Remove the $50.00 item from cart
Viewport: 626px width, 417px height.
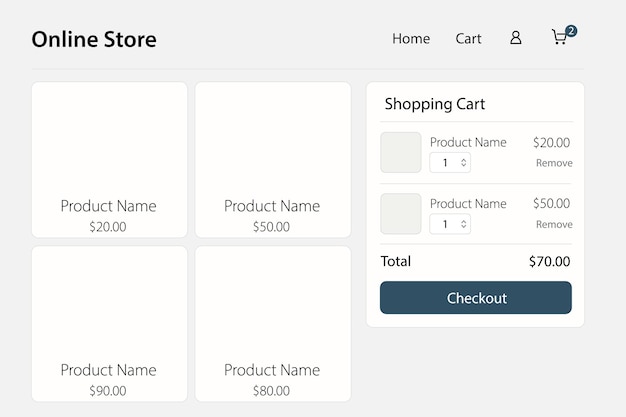click(x=554, y=224)
